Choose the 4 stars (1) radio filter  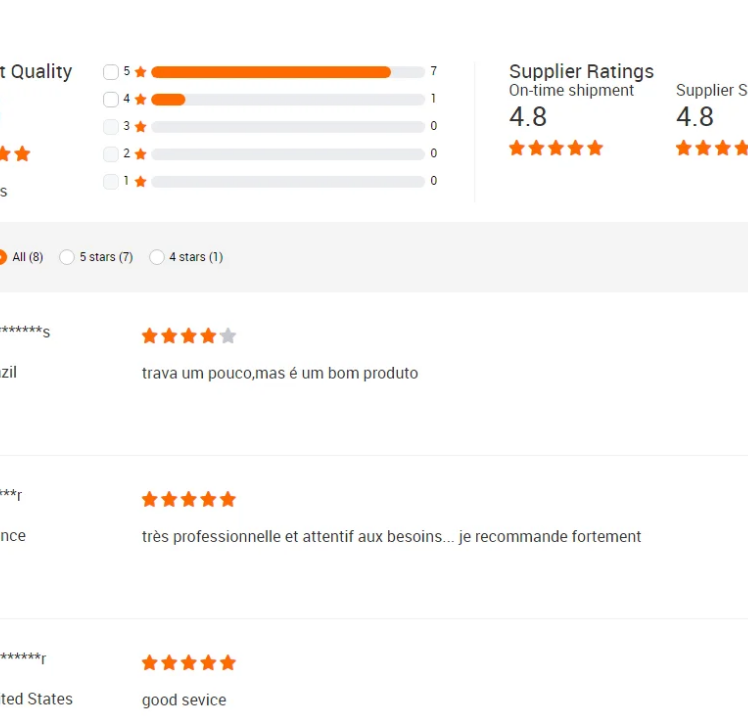(x=156, y=257)
